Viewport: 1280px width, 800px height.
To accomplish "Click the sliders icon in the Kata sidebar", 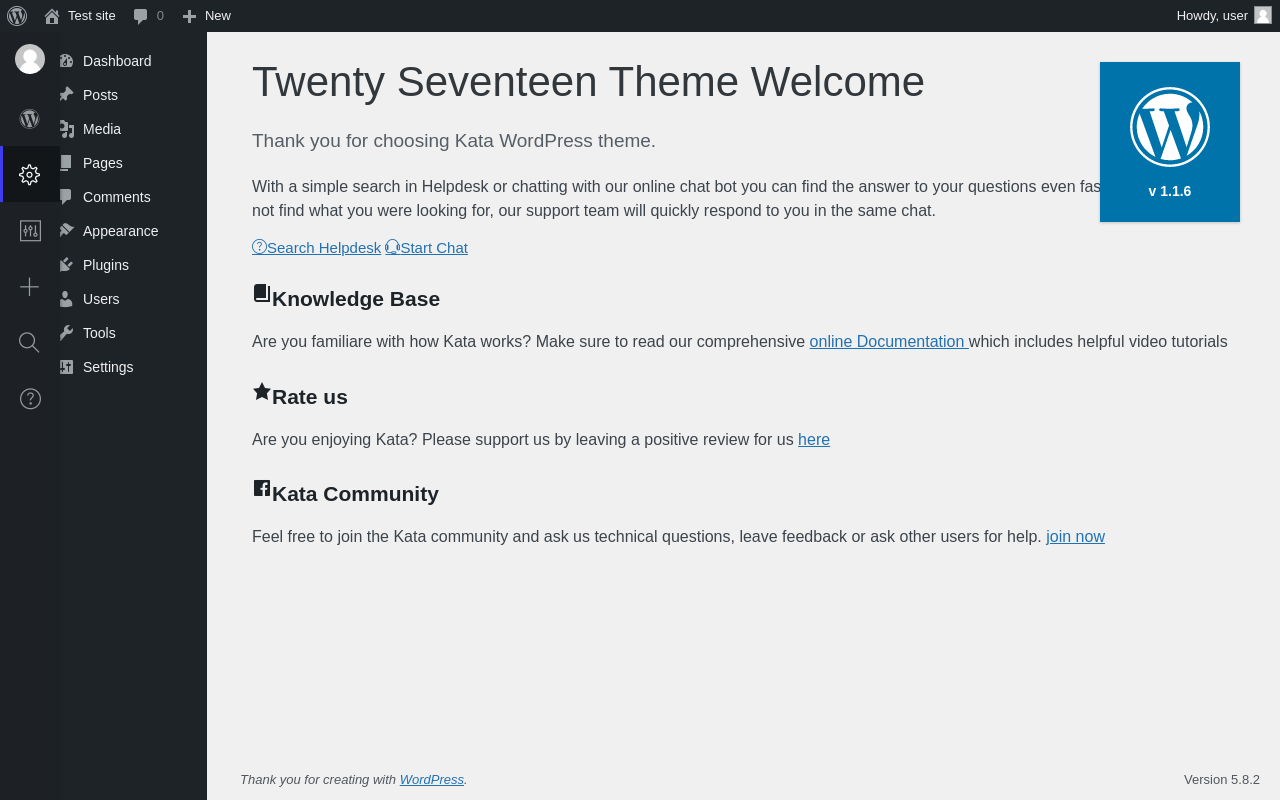I will point(30,231).
